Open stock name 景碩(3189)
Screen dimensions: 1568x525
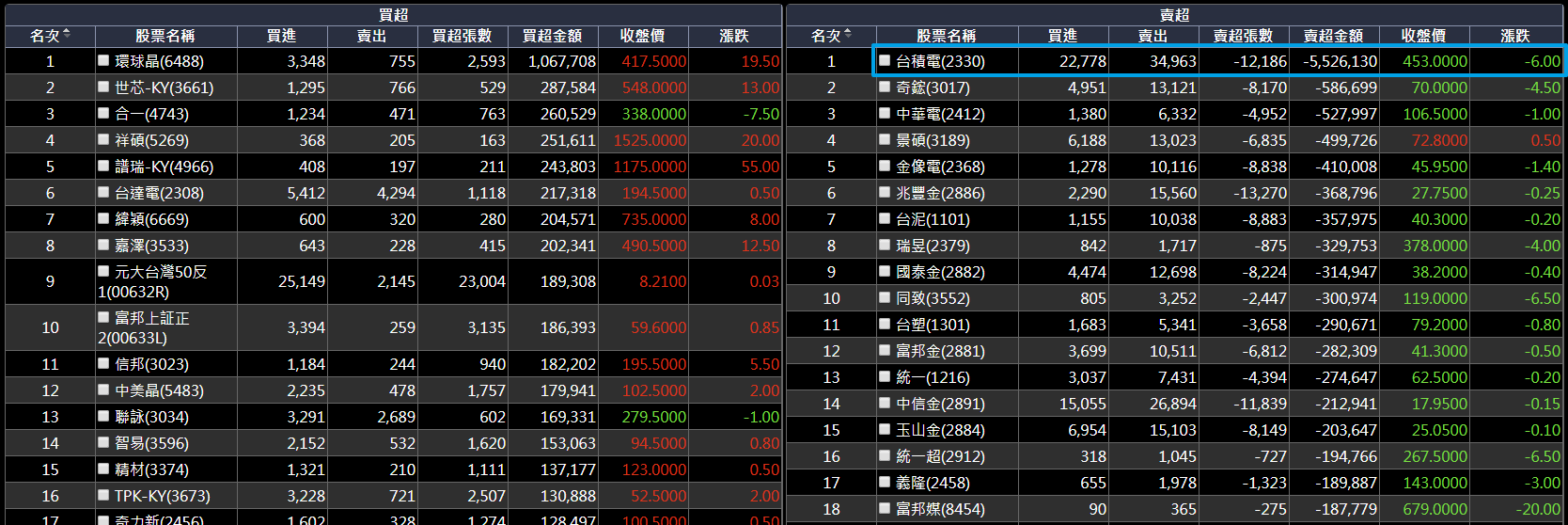tap(933, 140)
